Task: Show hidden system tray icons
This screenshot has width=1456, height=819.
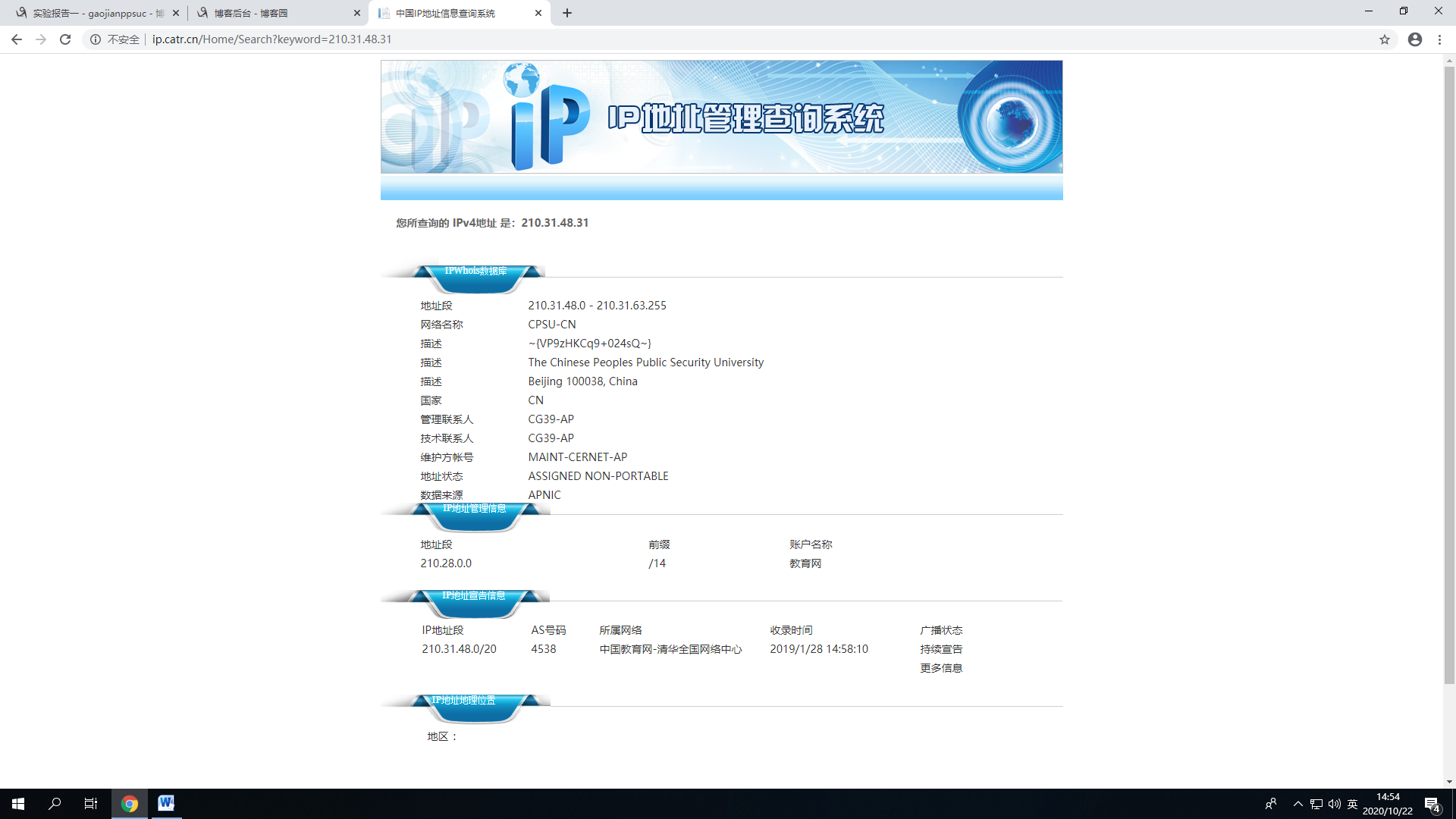Action: coord(1298,804)
